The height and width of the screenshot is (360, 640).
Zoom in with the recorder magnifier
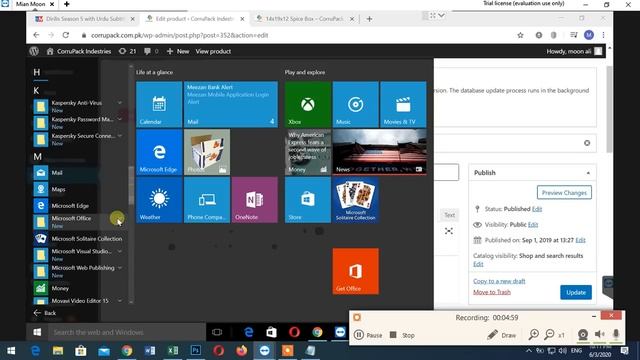pos(533,335)
